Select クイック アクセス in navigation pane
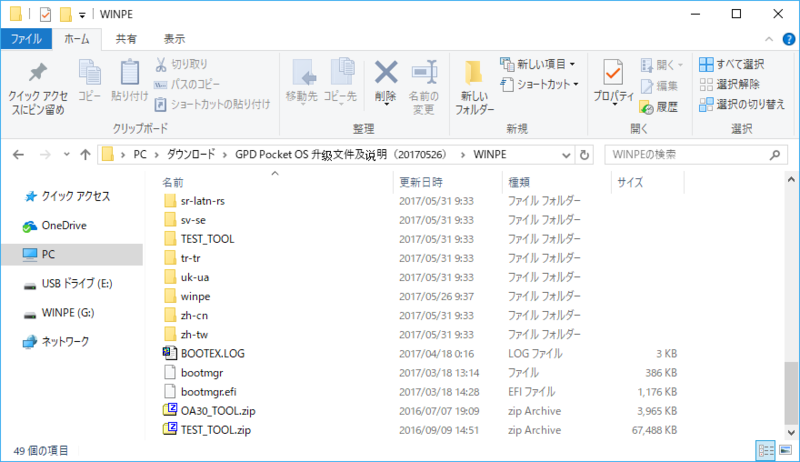 coord(76,196)
